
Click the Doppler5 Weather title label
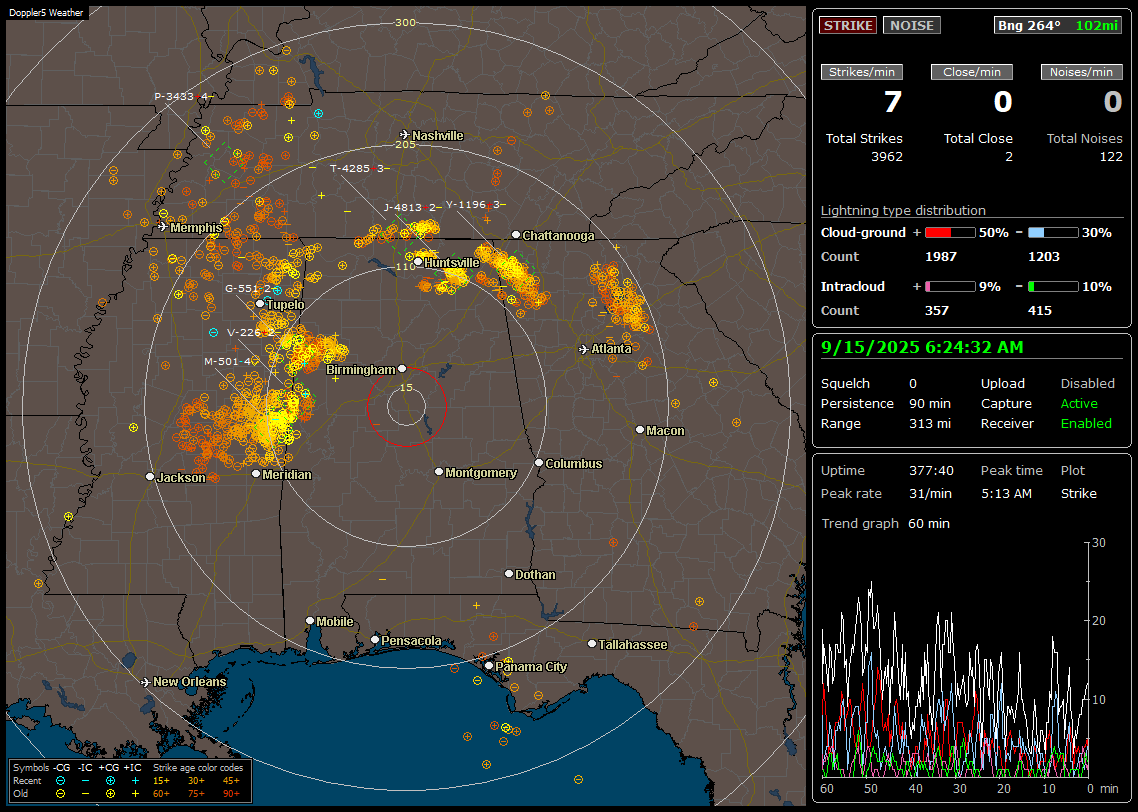pyautogui.click(x=46, y=13)
